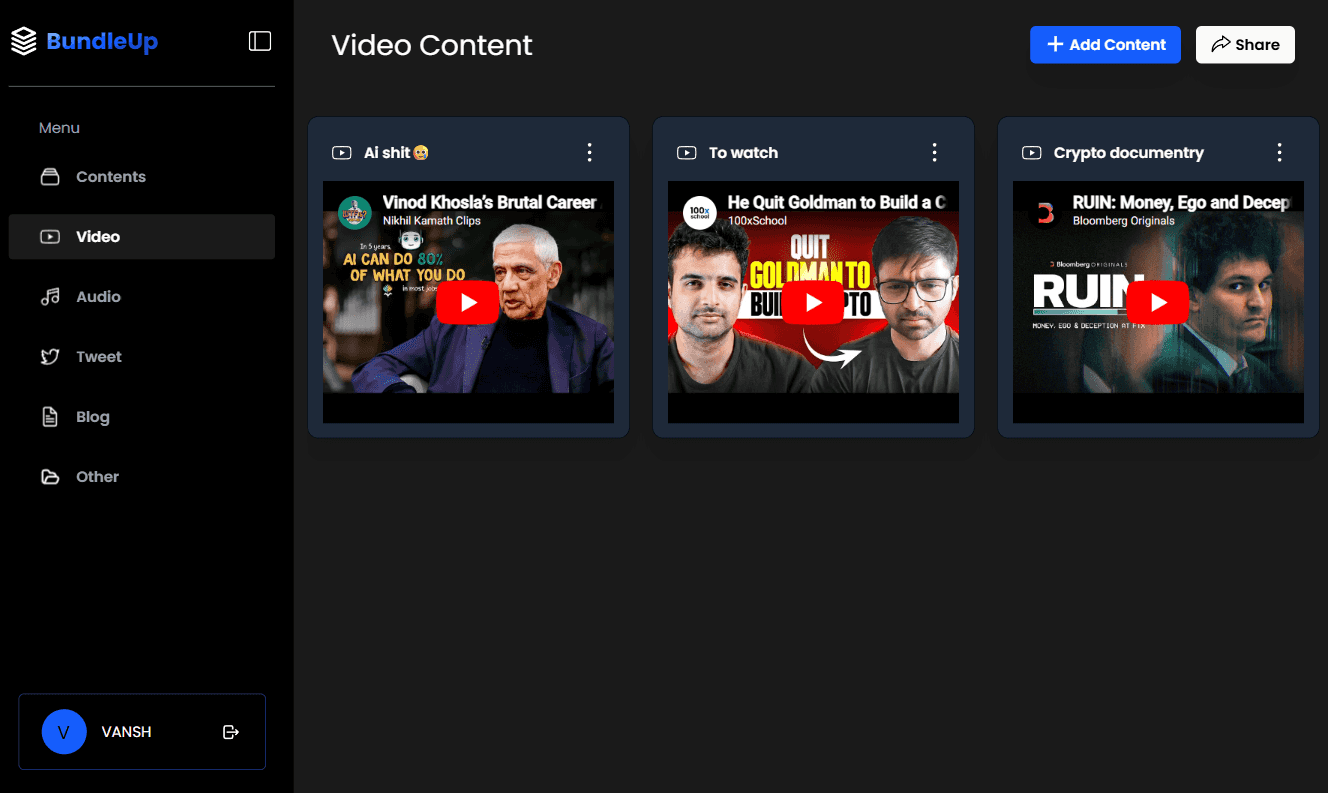Open the Vinod Khosla's Brutal Career title link
The width and height of the screenshot is (1328, 793).
coord(490,203)
